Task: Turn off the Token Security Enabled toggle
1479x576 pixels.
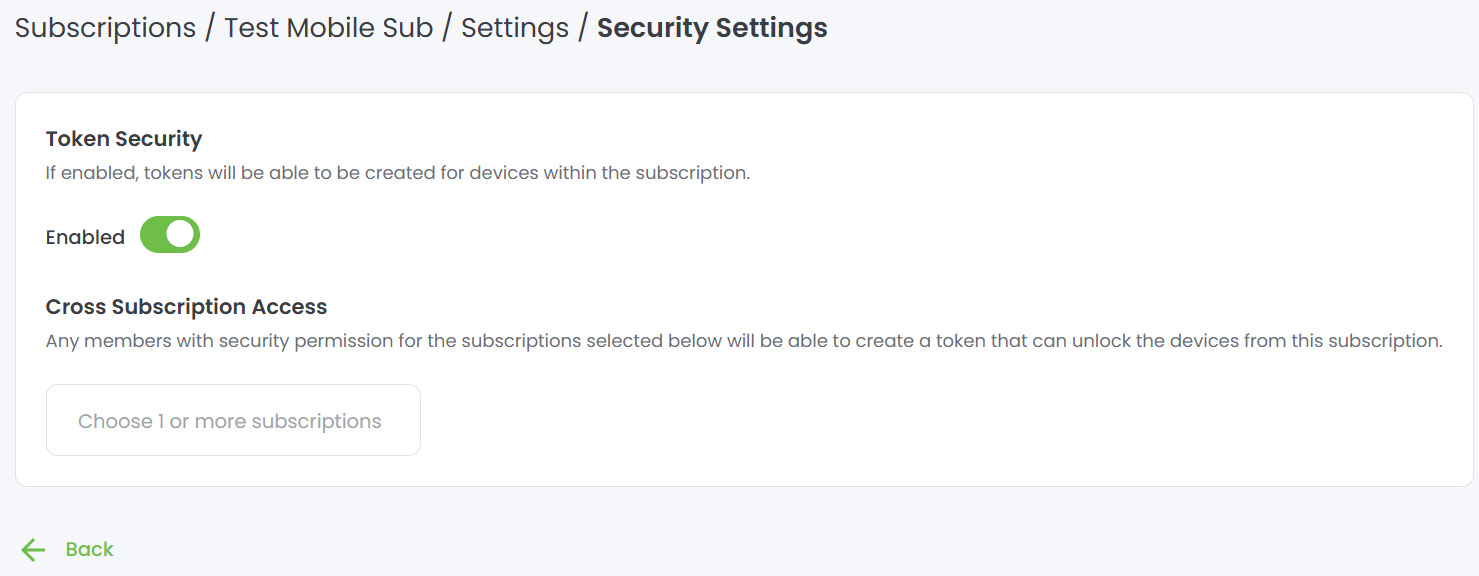Action: point(170,236)
